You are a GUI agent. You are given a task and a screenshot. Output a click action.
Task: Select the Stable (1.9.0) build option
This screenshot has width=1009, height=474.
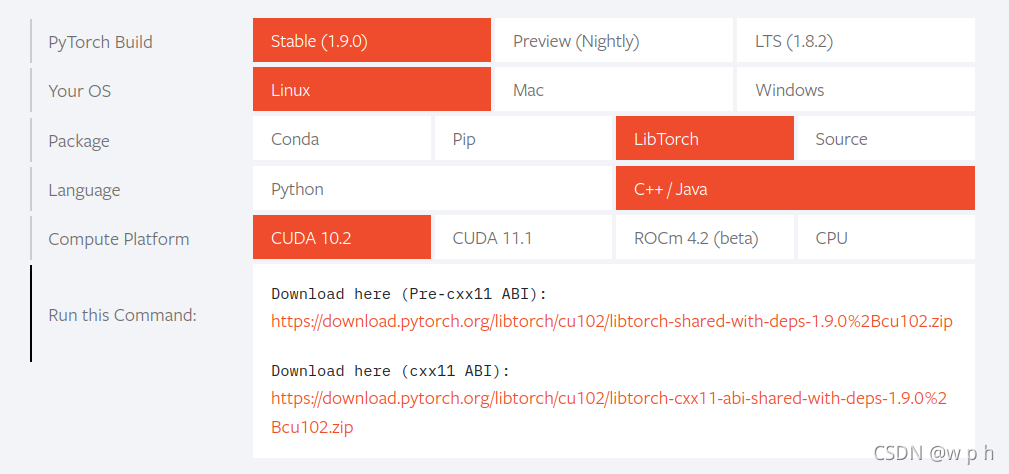pos(371,40)
